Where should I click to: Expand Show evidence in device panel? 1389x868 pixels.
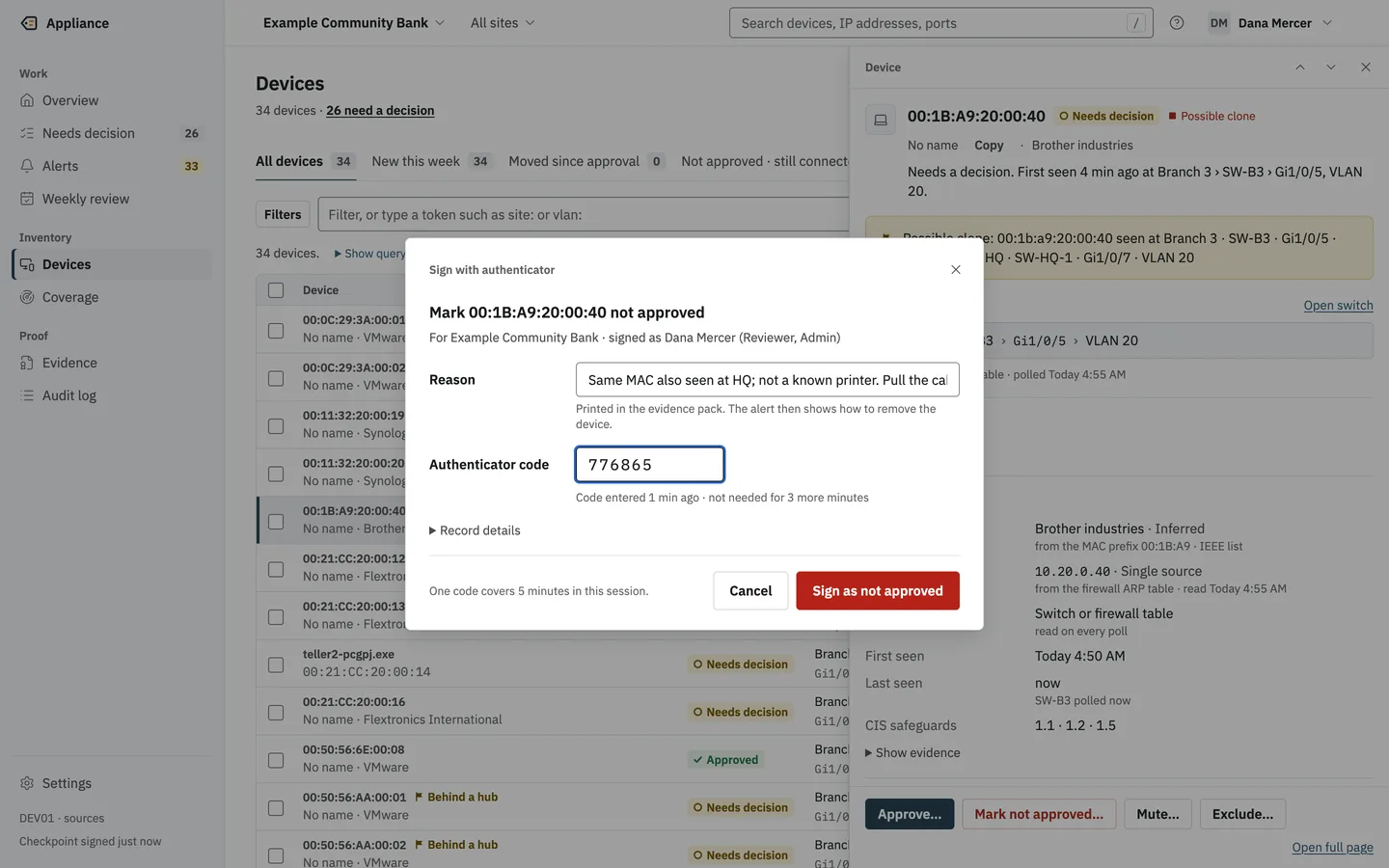pos(912,752)
